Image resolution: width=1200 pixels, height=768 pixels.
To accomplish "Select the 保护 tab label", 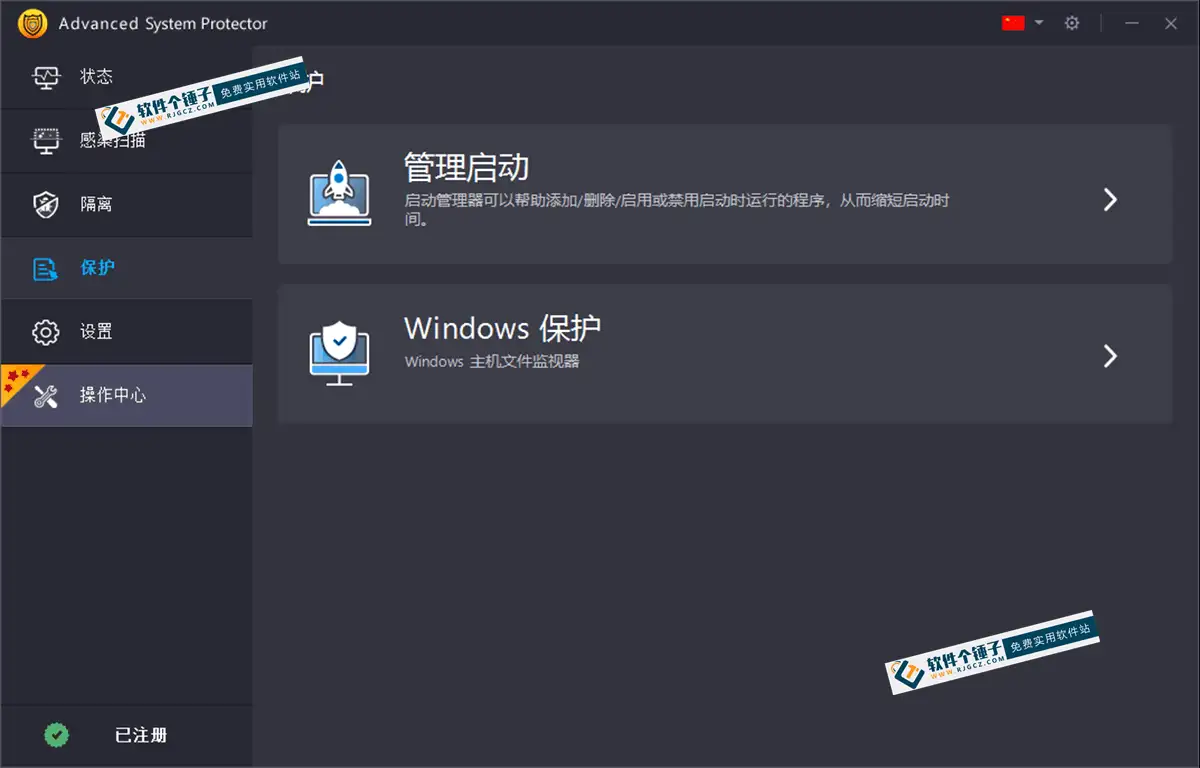I will (x=97, y=268).
